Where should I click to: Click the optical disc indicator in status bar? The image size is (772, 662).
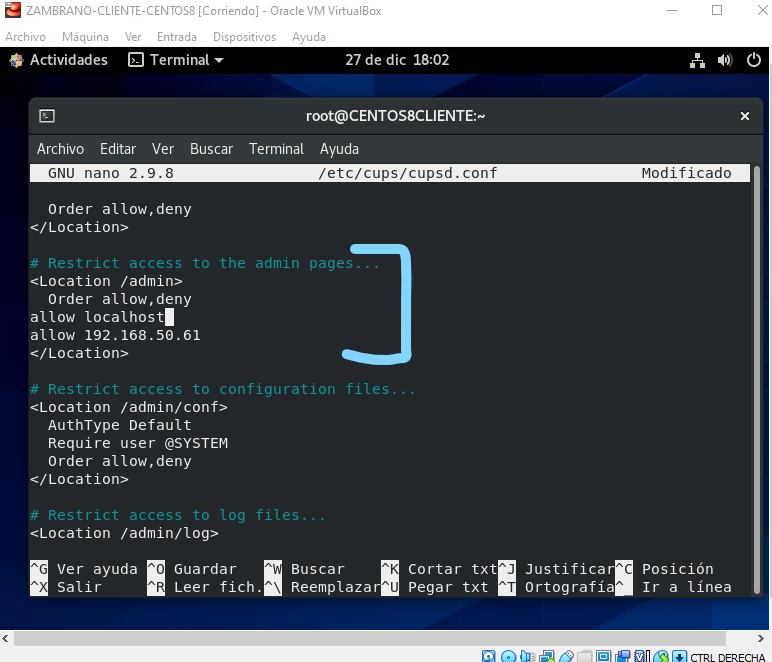click(x=509, y=656)
